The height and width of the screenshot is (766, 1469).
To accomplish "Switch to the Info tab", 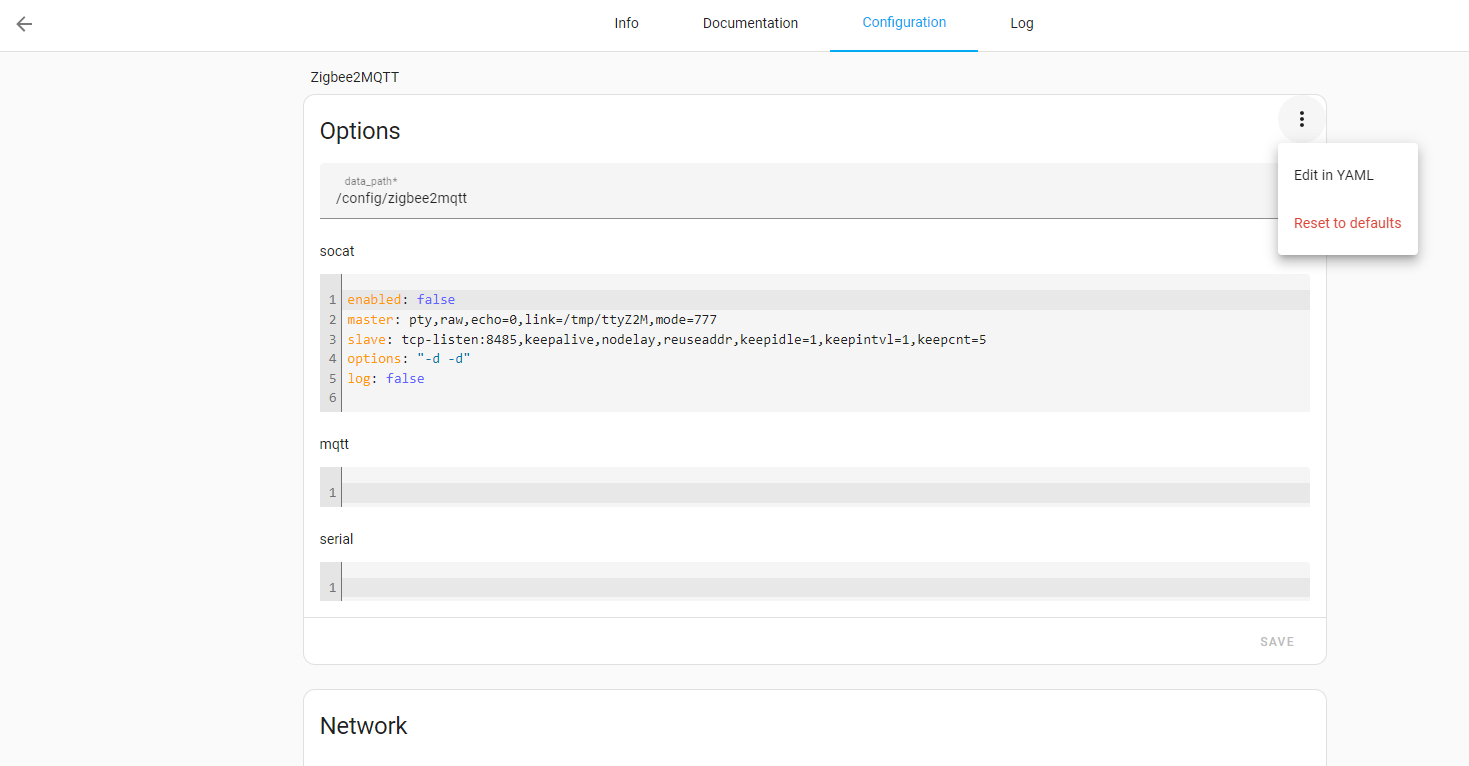I will tap(626, 23).
